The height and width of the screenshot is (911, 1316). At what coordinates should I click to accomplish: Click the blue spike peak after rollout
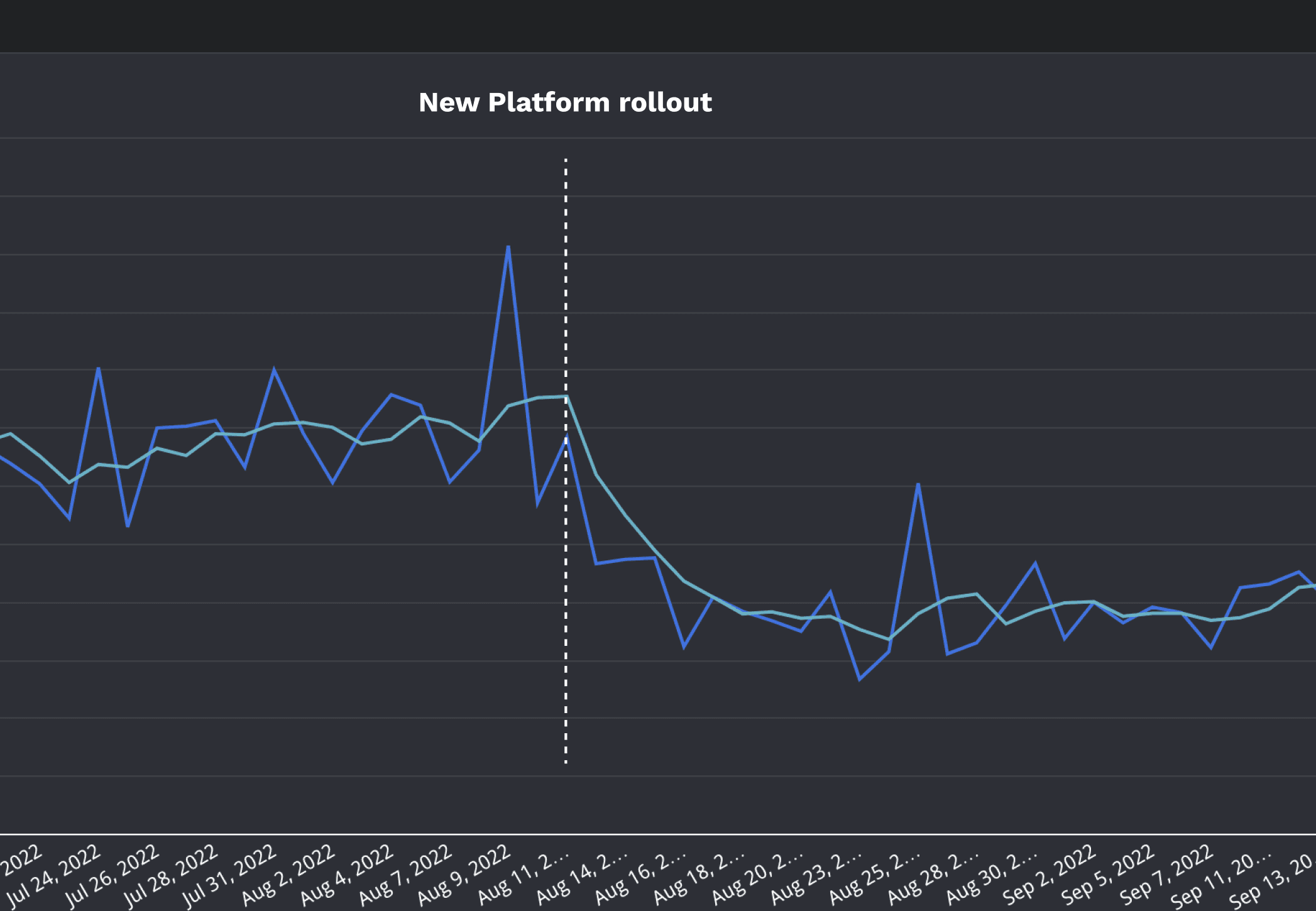[x=918, y=485]
